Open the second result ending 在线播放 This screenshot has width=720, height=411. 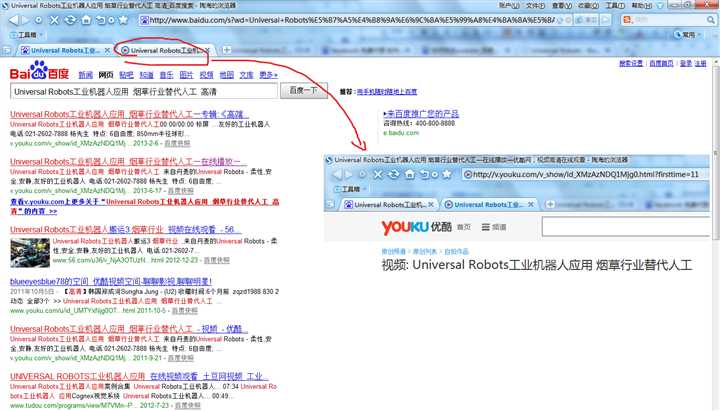pos(129,162)
